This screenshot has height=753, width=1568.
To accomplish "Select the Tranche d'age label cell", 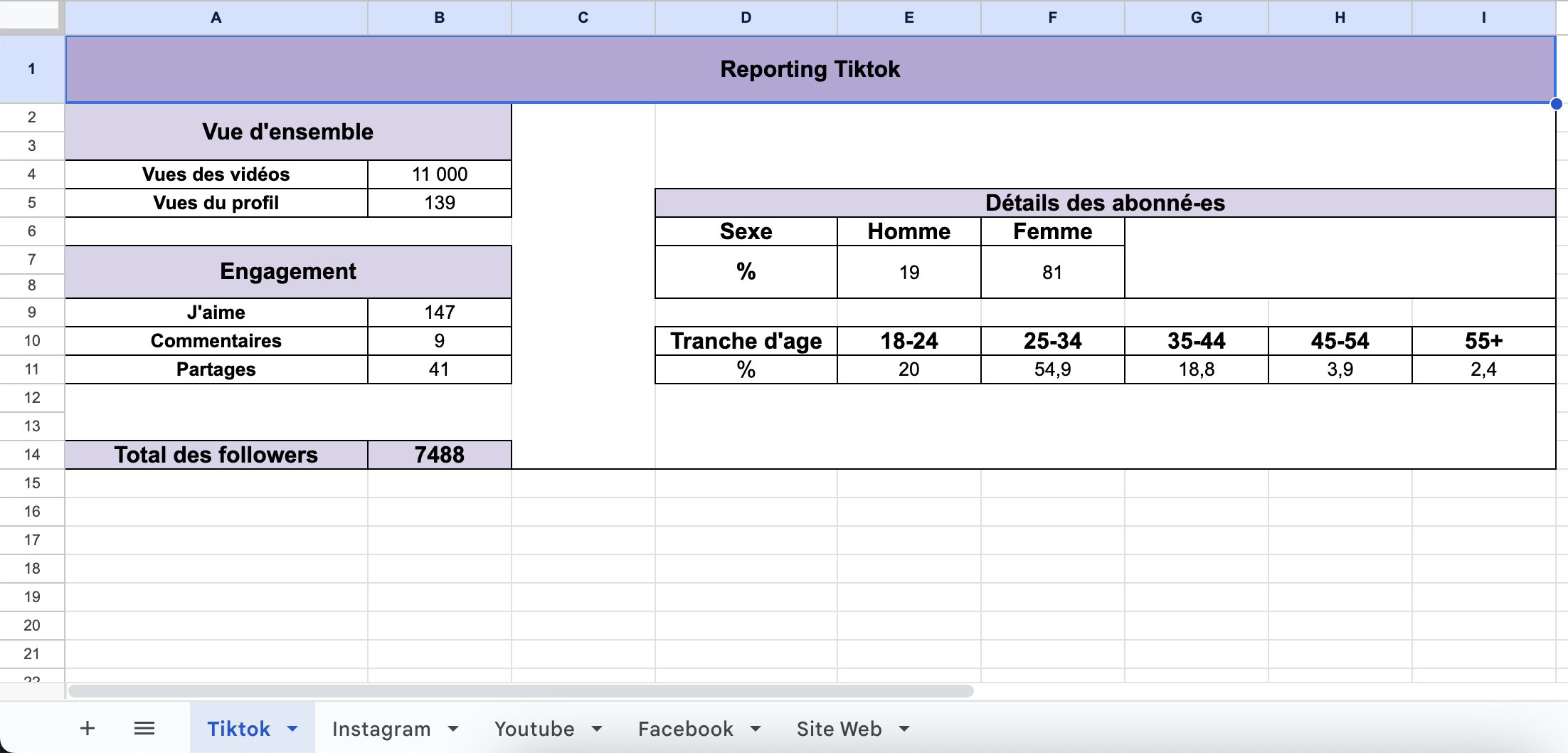I will coord(746,341).
